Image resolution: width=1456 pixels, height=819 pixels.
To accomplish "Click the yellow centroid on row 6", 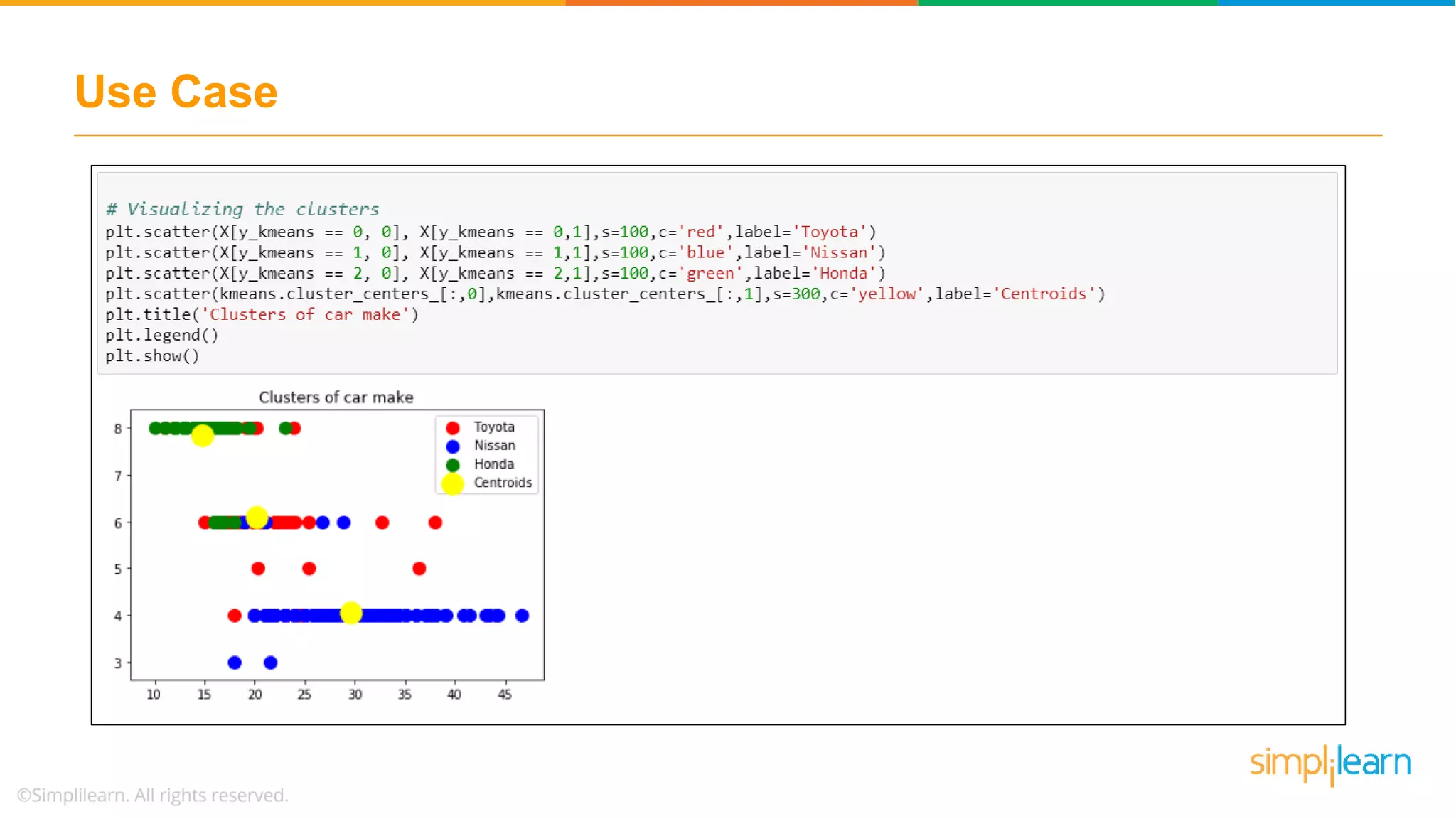I will (x=257, y=517).
